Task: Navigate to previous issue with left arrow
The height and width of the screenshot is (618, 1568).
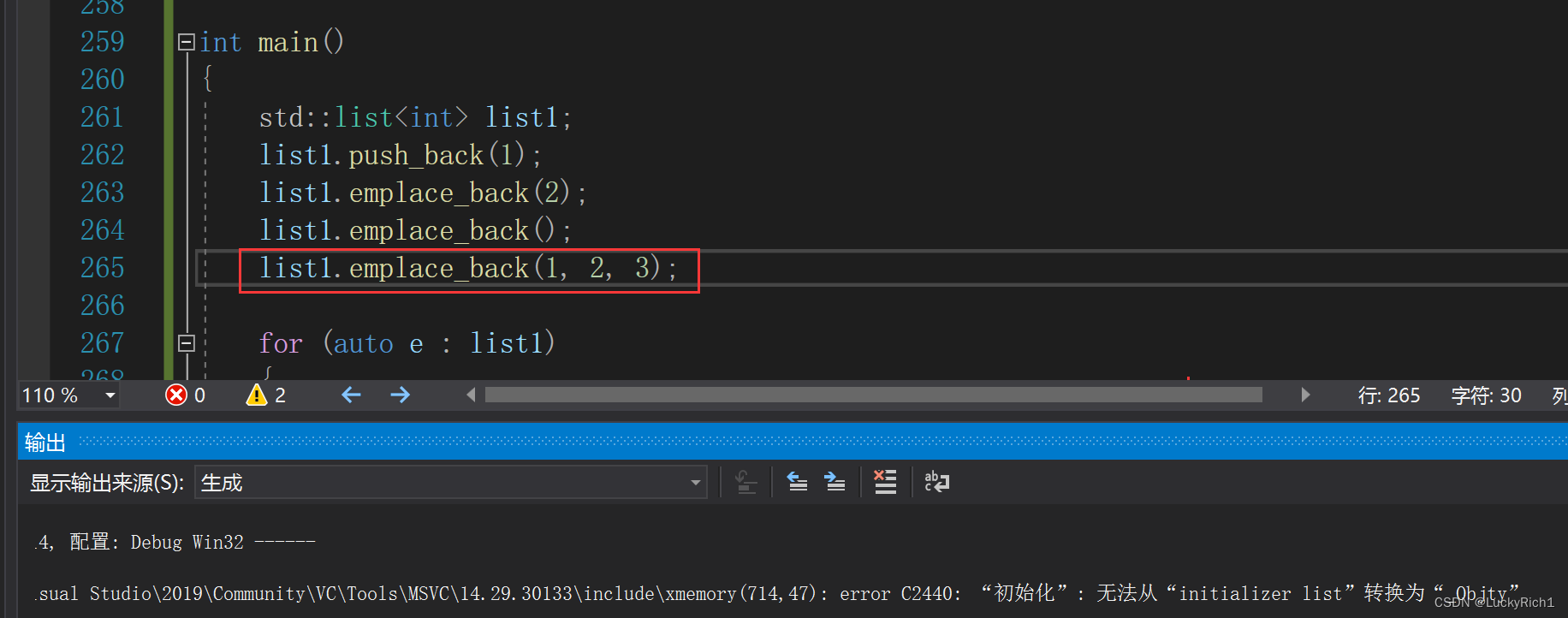Action: (352, 395)
